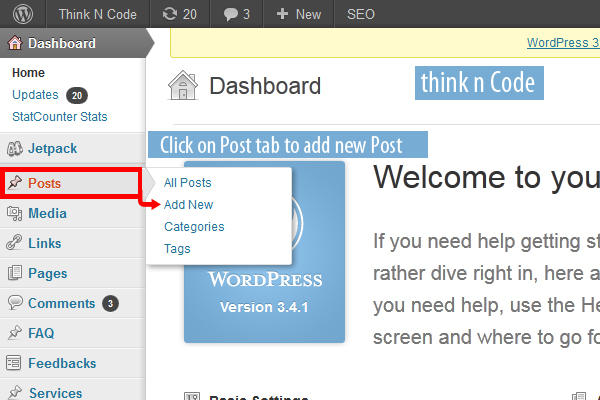This screenshot has width=600, height=400.
Task: Open Categories from Posts flyout
Action: point(194,227)
